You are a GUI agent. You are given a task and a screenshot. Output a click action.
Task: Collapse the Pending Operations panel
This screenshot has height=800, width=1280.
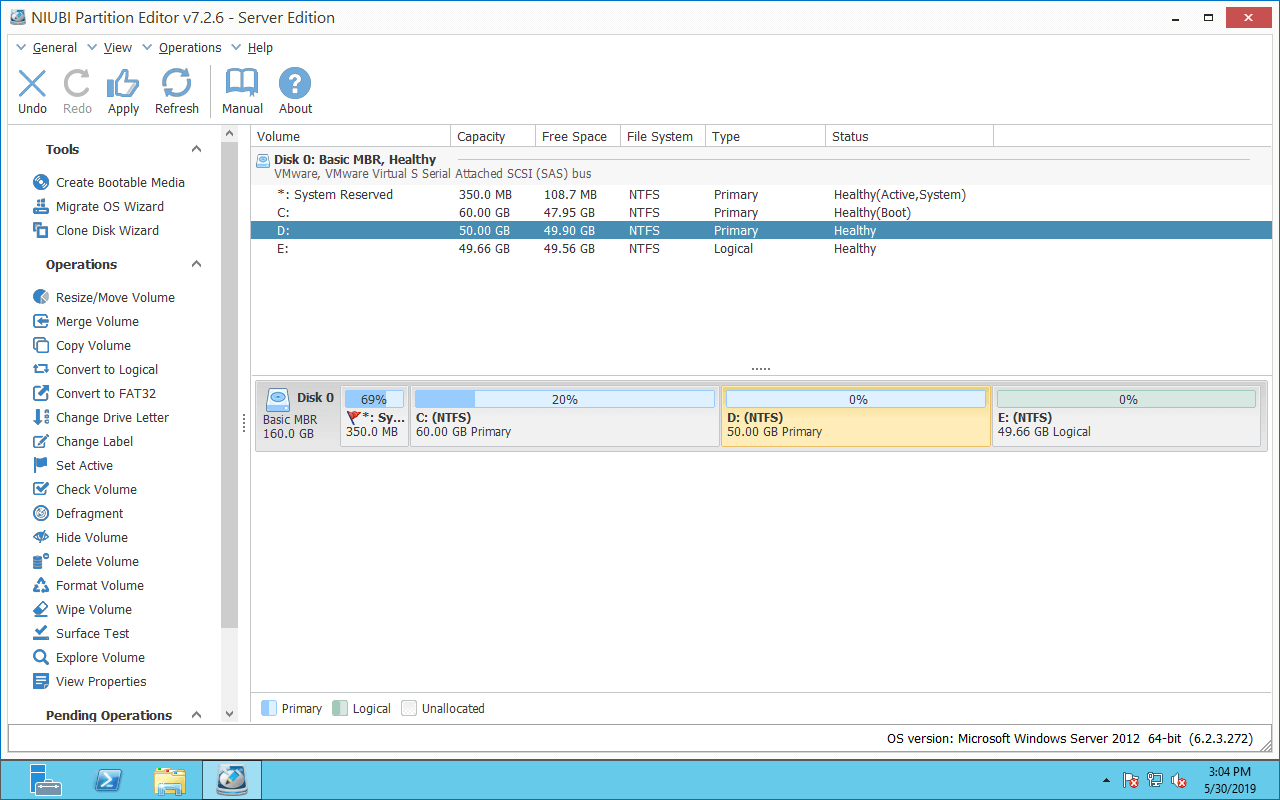pos(196,715)
